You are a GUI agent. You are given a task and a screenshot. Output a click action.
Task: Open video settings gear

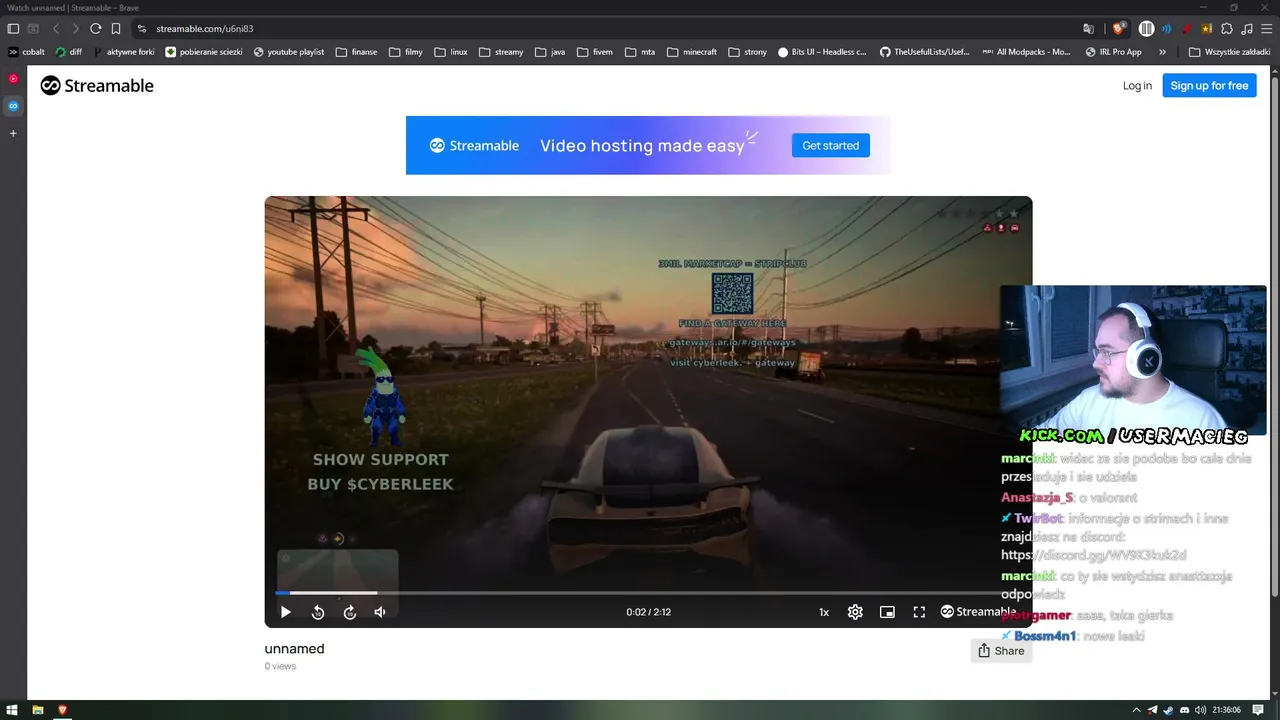click(x=855, y=612)
